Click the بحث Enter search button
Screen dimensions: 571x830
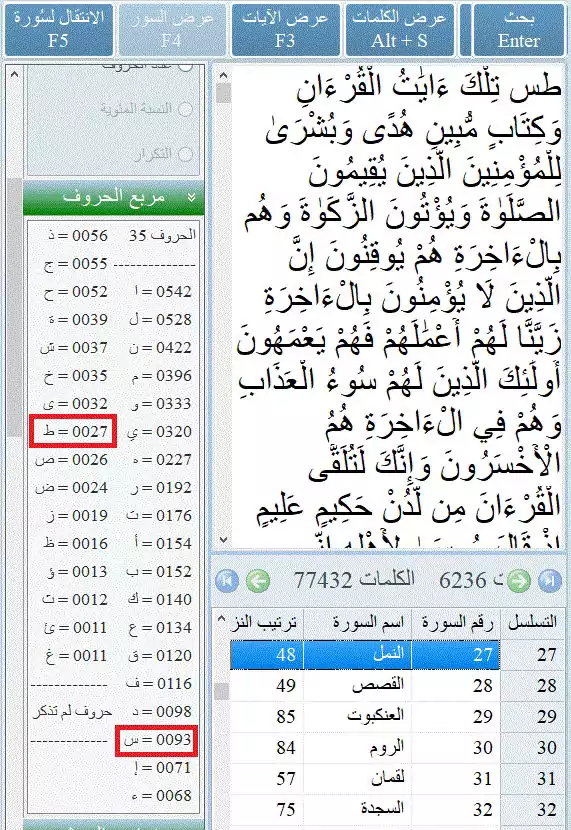coord(519,30)
